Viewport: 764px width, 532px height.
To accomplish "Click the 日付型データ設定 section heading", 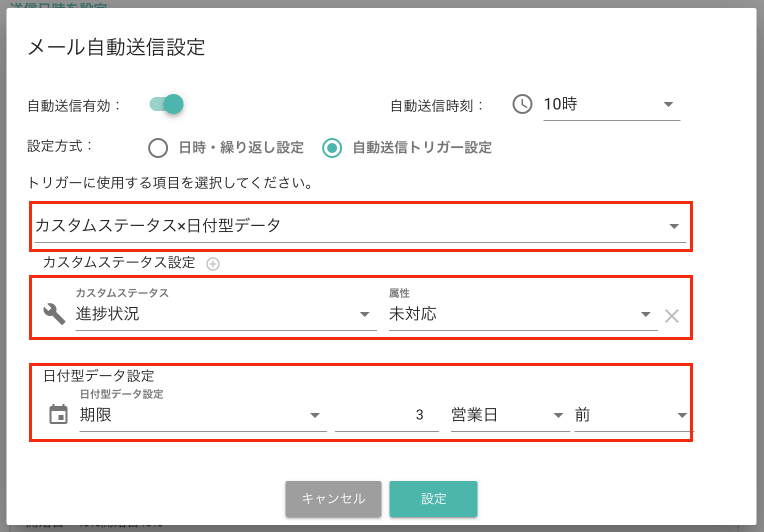I will pos(99,376).
